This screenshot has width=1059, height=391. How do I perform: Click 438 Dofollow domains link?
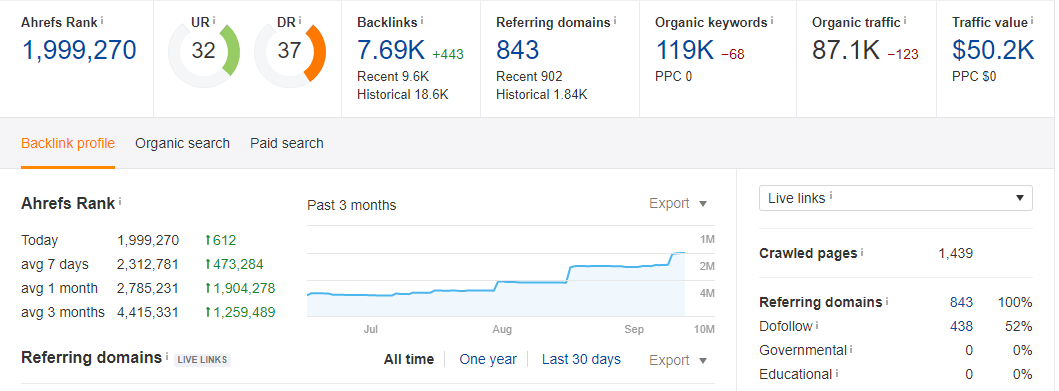point(961,326)
